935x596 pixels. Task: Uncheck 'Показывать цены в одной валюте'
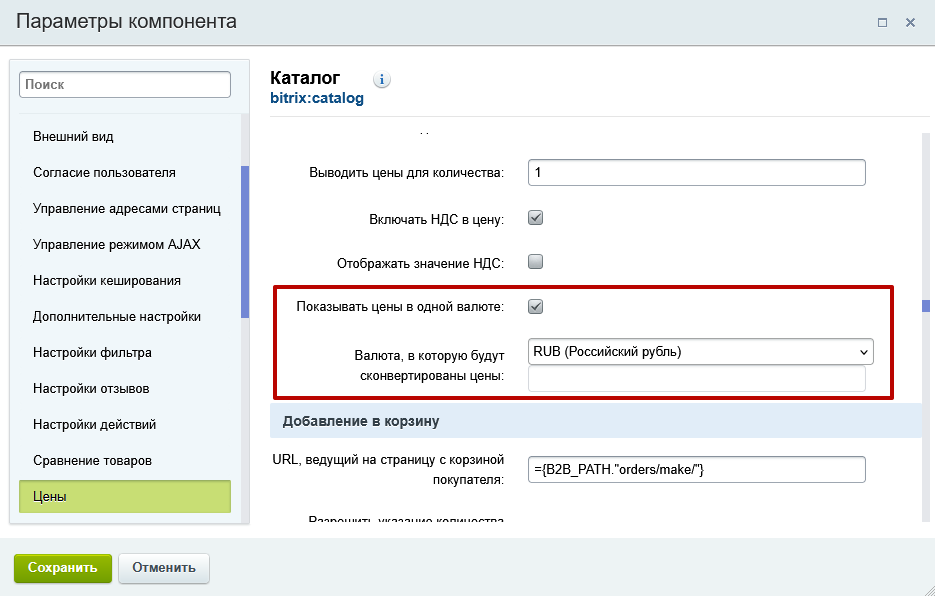(x=536, y=306)
